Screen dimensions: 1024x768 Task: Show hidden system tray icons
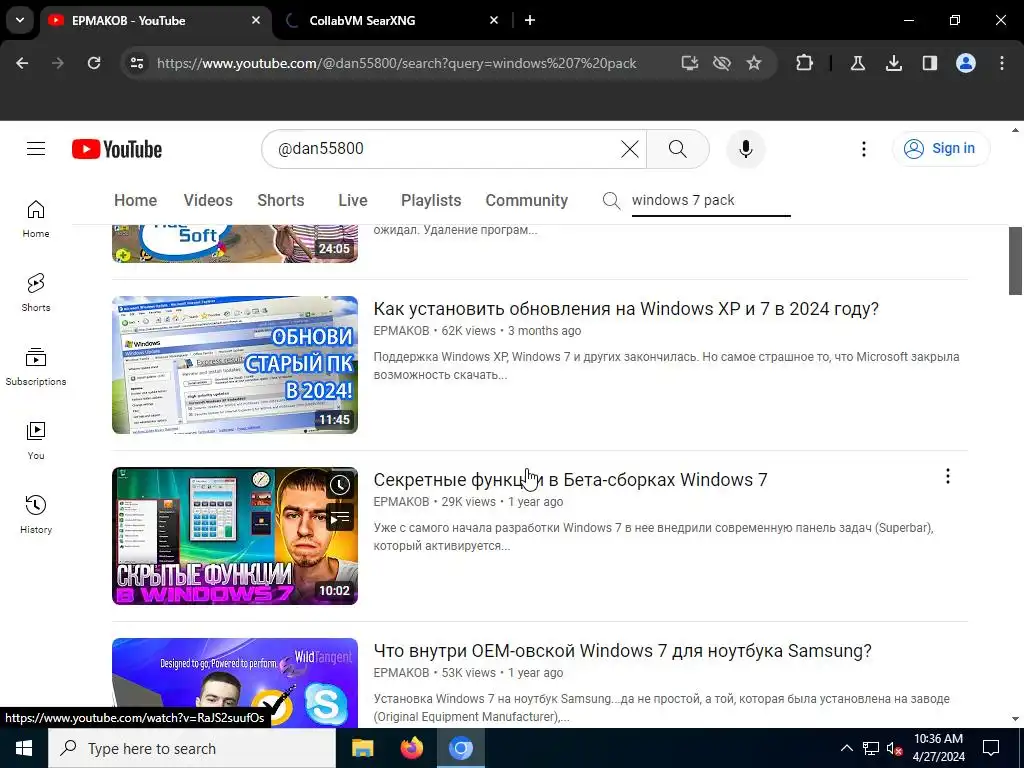846,748
